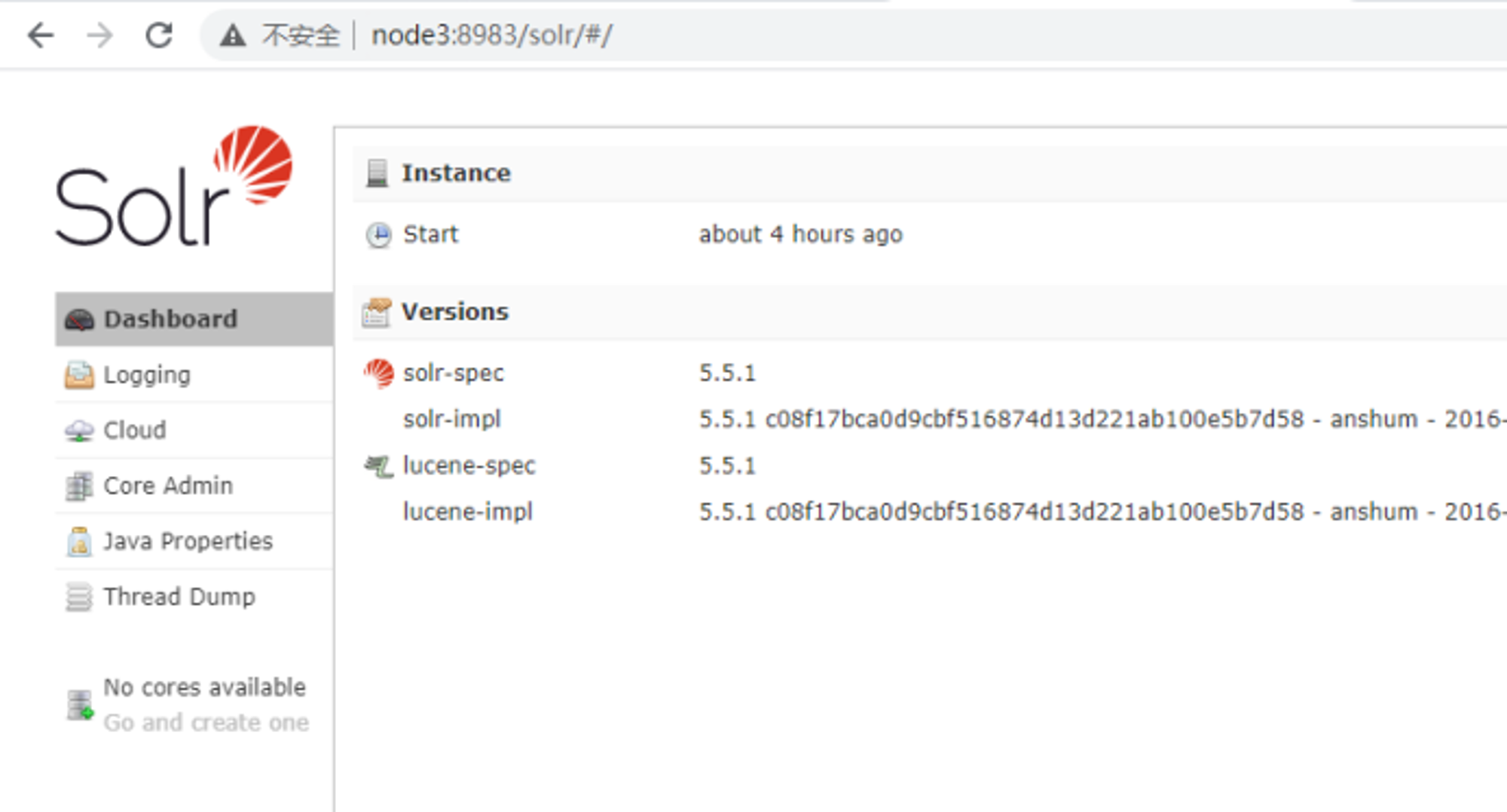Select the solr-spec label
The image size is (1507, 812).
coord(454,374)
